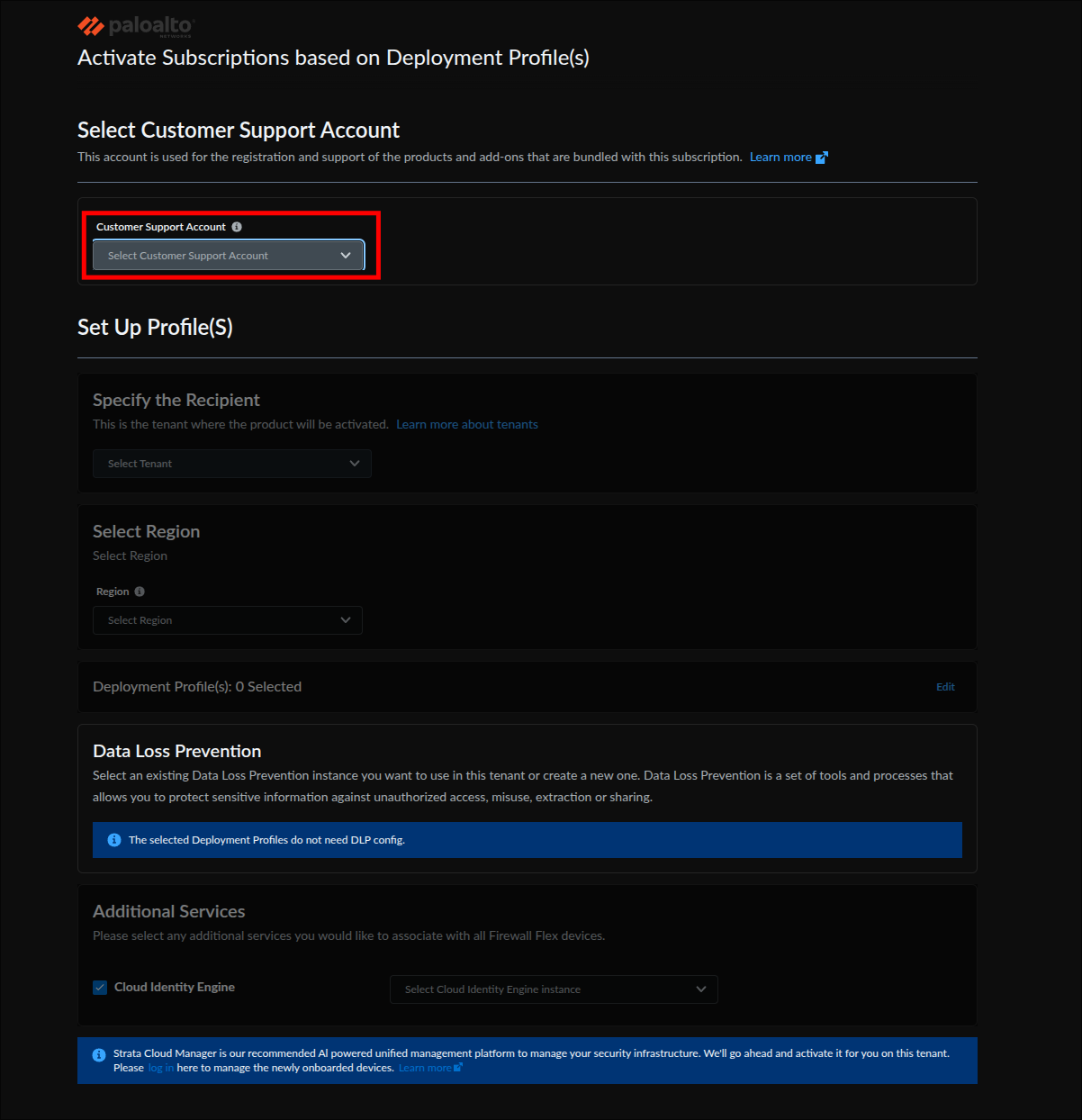Click the log in link in the bottom banner
1082x1120 pixels.
[x=161, y=1068]
